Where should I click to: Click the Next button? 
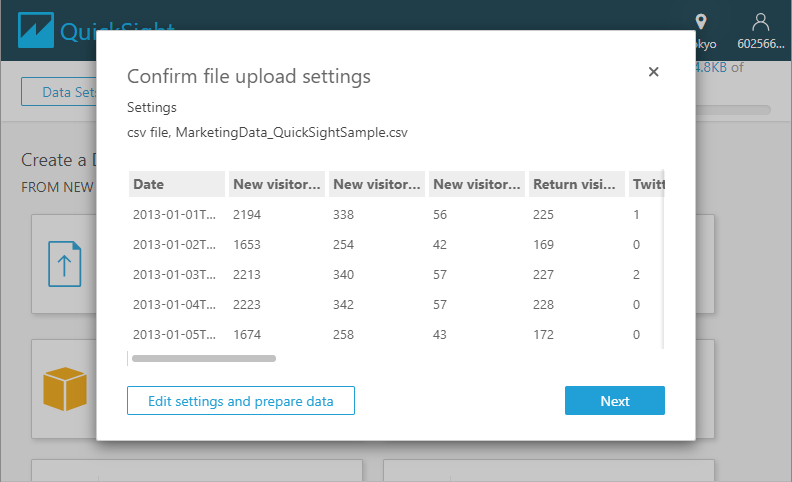614,401
